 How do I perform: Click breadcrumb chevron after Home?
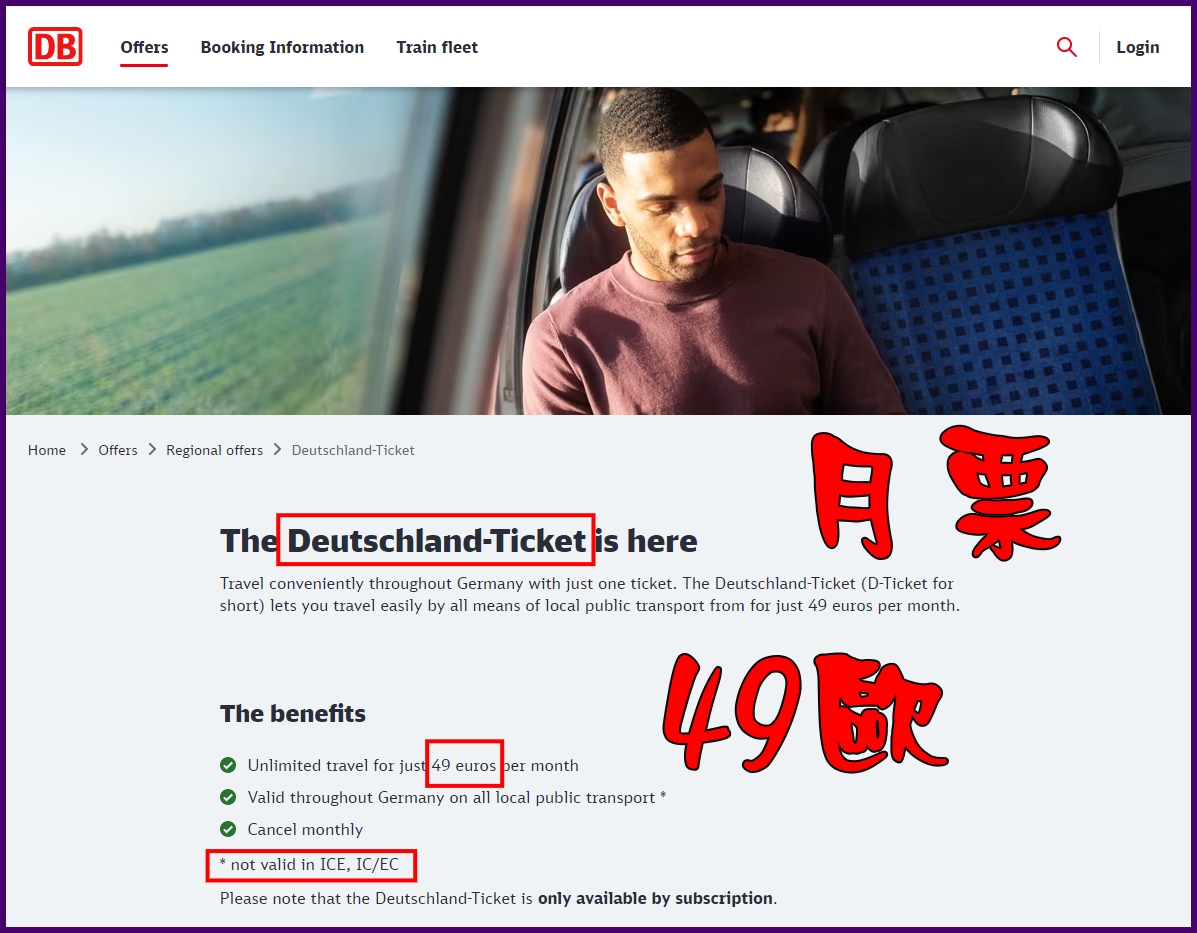pos(84,450)
